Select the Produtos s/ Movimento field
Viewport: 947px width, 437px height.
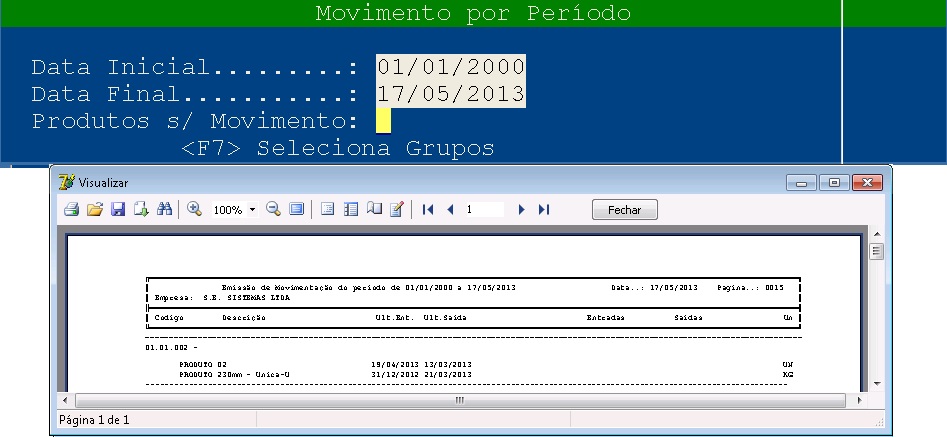pyautogui.click(x=383, y=121)
